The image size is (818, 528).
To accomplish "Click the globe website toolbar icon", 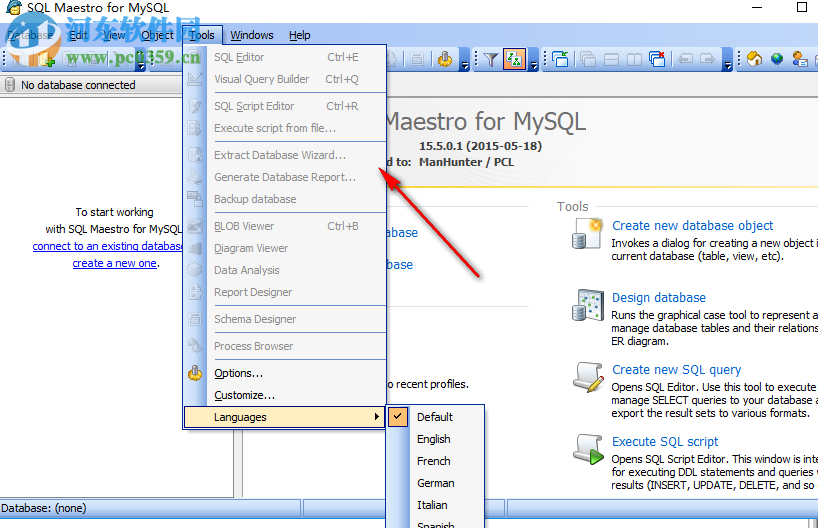I will [x=777, y=59].
